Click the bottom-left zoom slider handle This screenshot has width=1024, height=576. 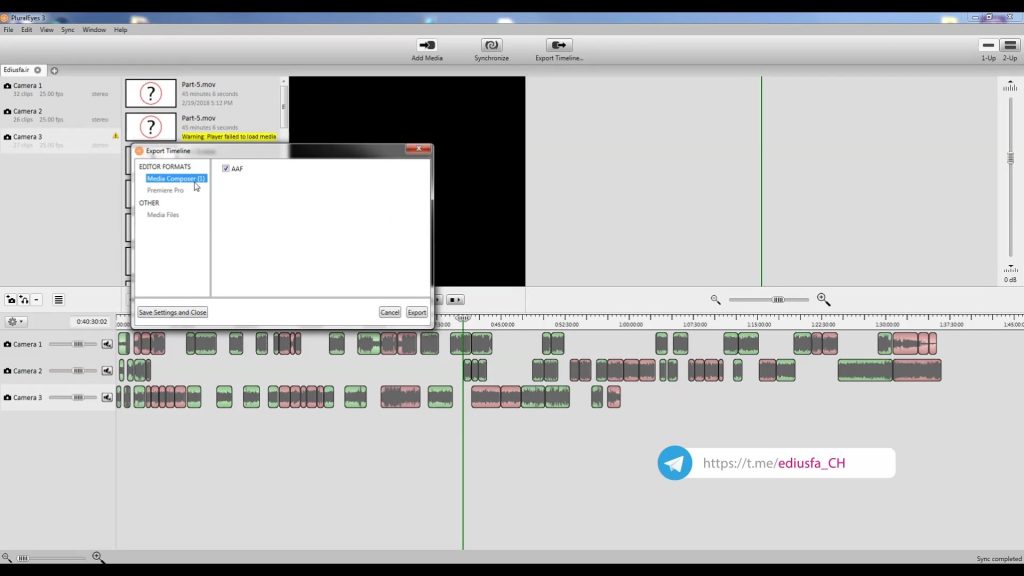pos(23,558)
